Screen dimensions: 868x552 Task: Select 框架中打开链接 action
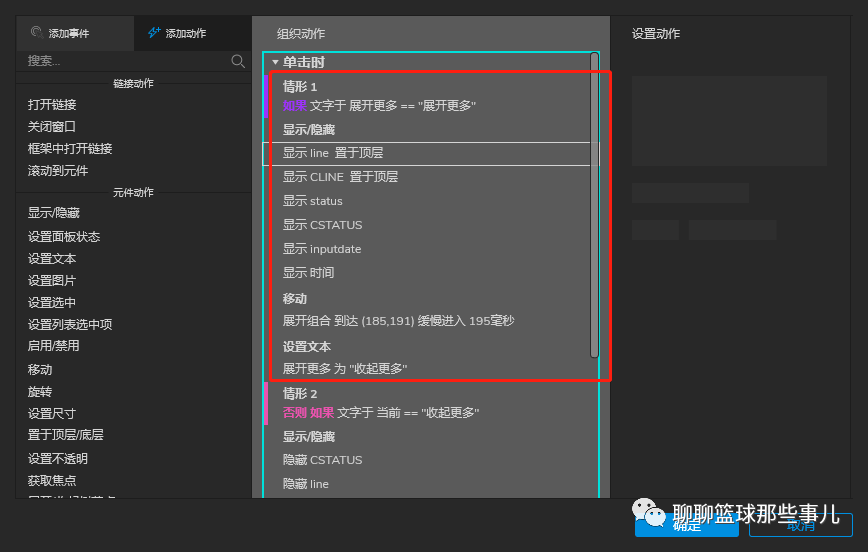70,148
